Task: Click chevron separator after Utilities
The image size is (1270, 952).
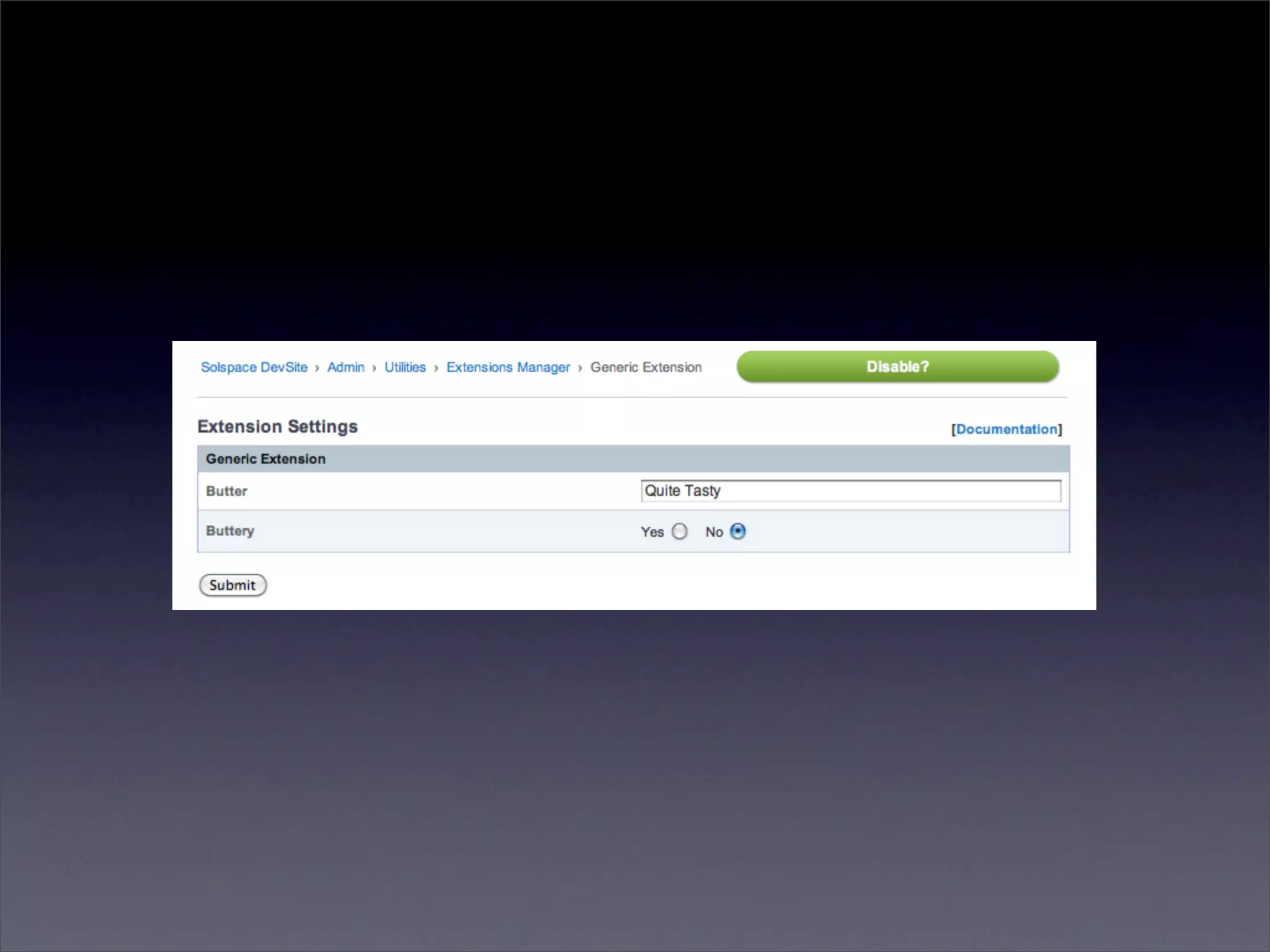Action: click(x=436, y=368)
